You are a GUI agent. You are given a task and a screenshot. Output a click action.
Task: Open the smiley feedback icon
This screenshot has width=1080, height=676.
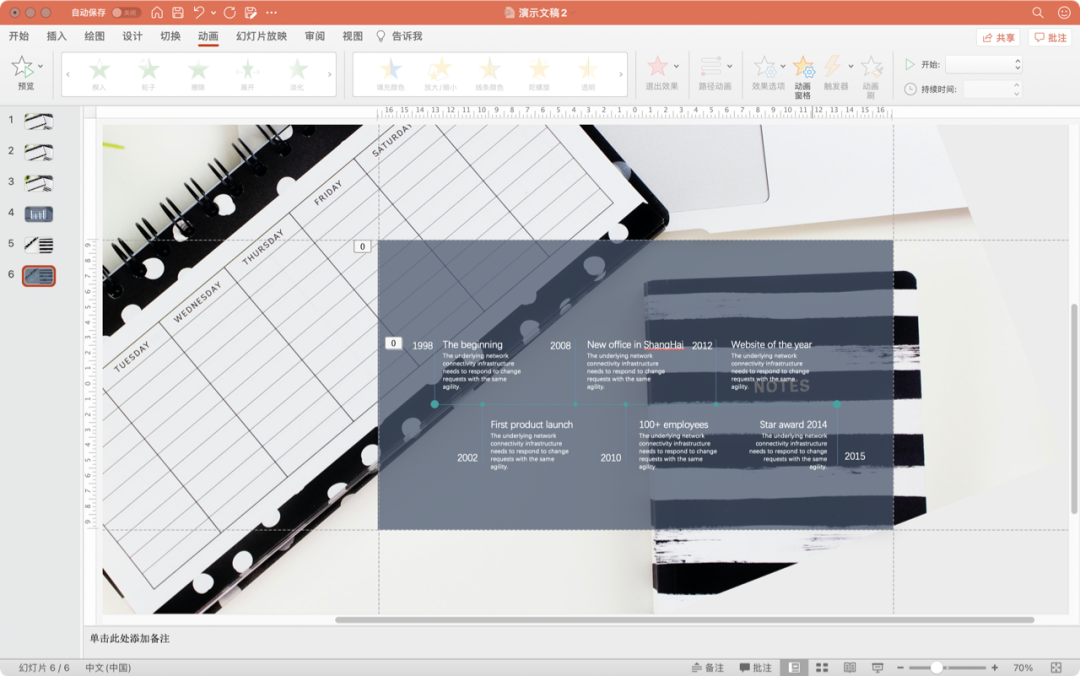[1063, 12]
